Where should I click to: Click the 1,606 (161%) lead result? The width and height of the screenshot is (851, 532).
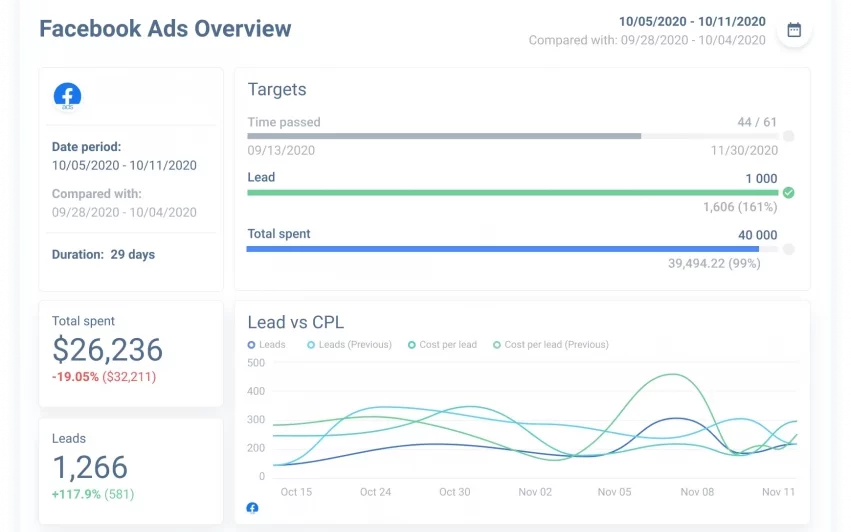point(740,207)
